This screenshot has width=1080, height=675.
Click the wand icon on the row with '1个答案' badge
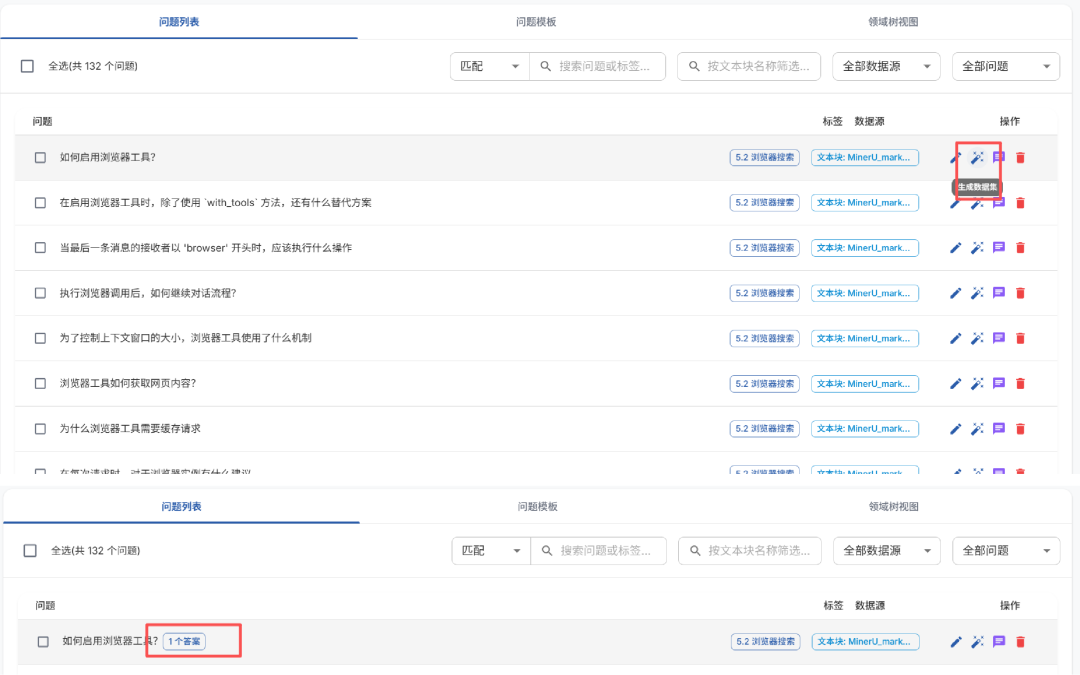pyautogui.click(x=977, y=642)
